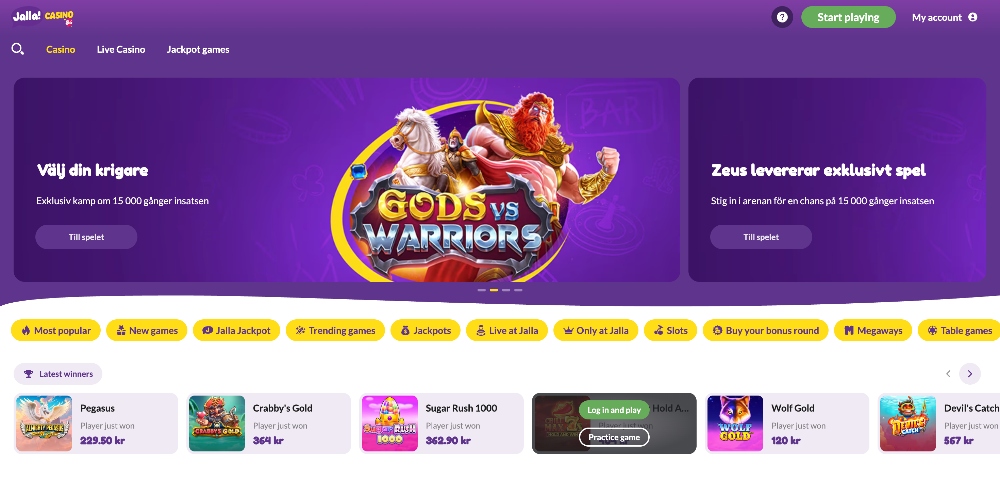The height and width of the screenshot is (480, 1000).
Task: Open the Jackpots money bag category
Action: click(x=425, y=330)
